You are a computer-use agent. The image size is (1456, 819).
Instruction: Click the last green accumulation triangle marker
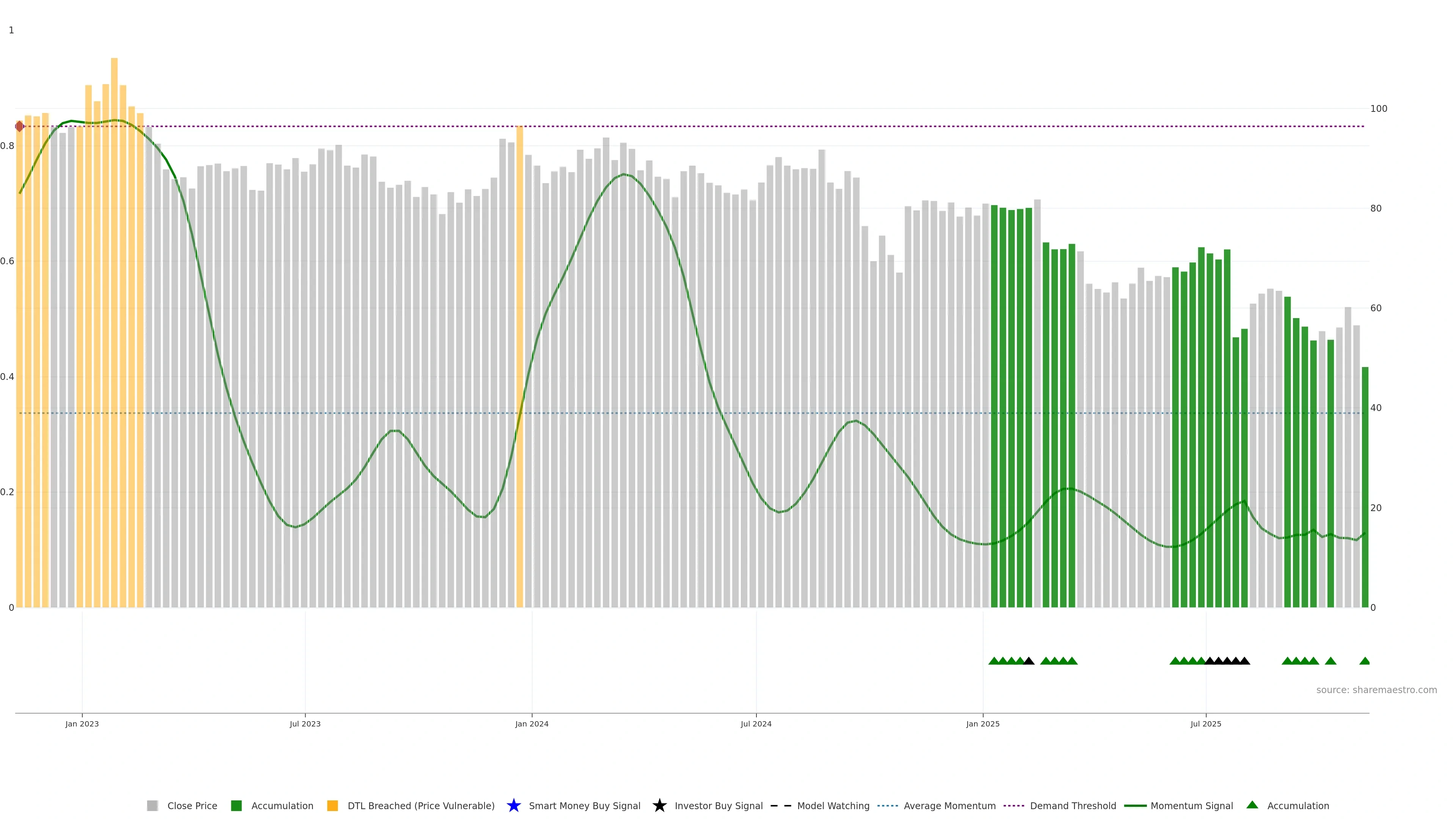pyautogui.click(x=1365, y=661)
